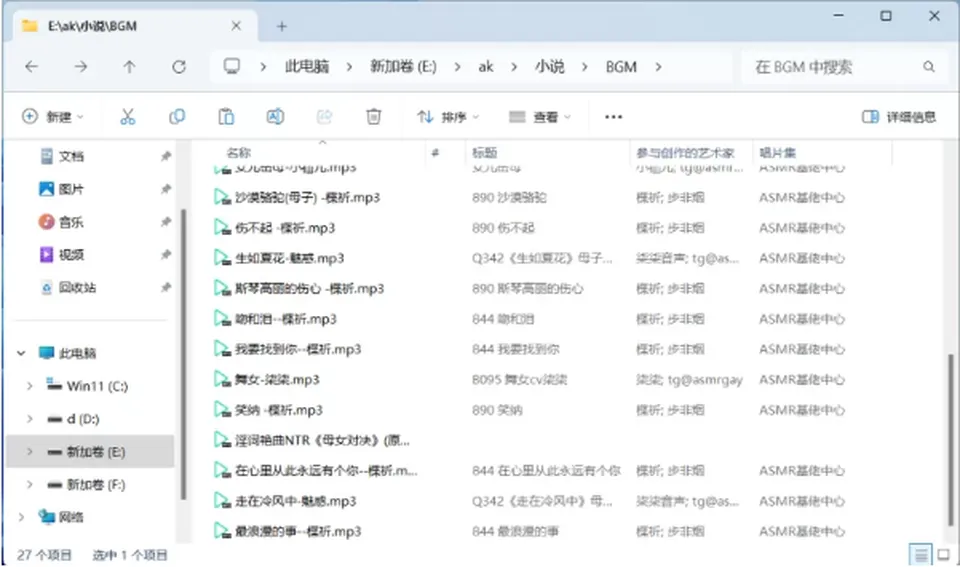Open the three-dot more options menu

point(613,116)
